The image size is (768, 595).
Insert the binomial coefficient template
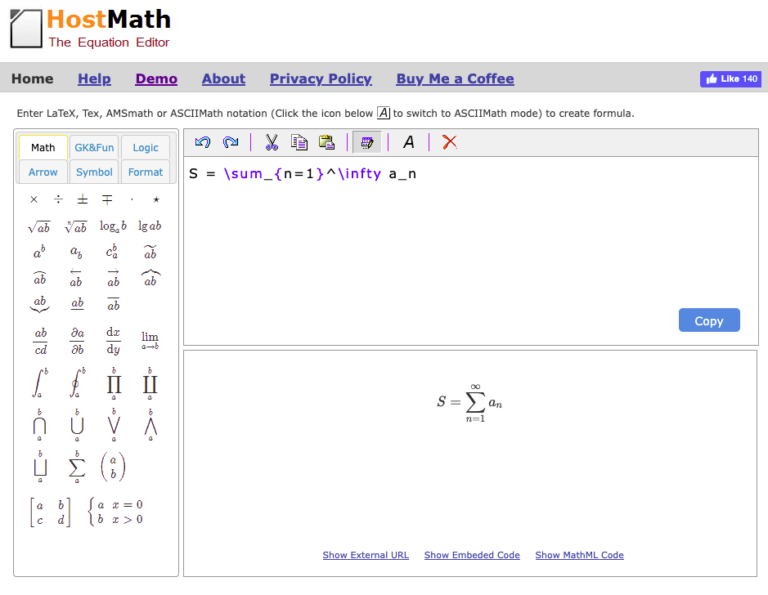click(x=113, y=466)
